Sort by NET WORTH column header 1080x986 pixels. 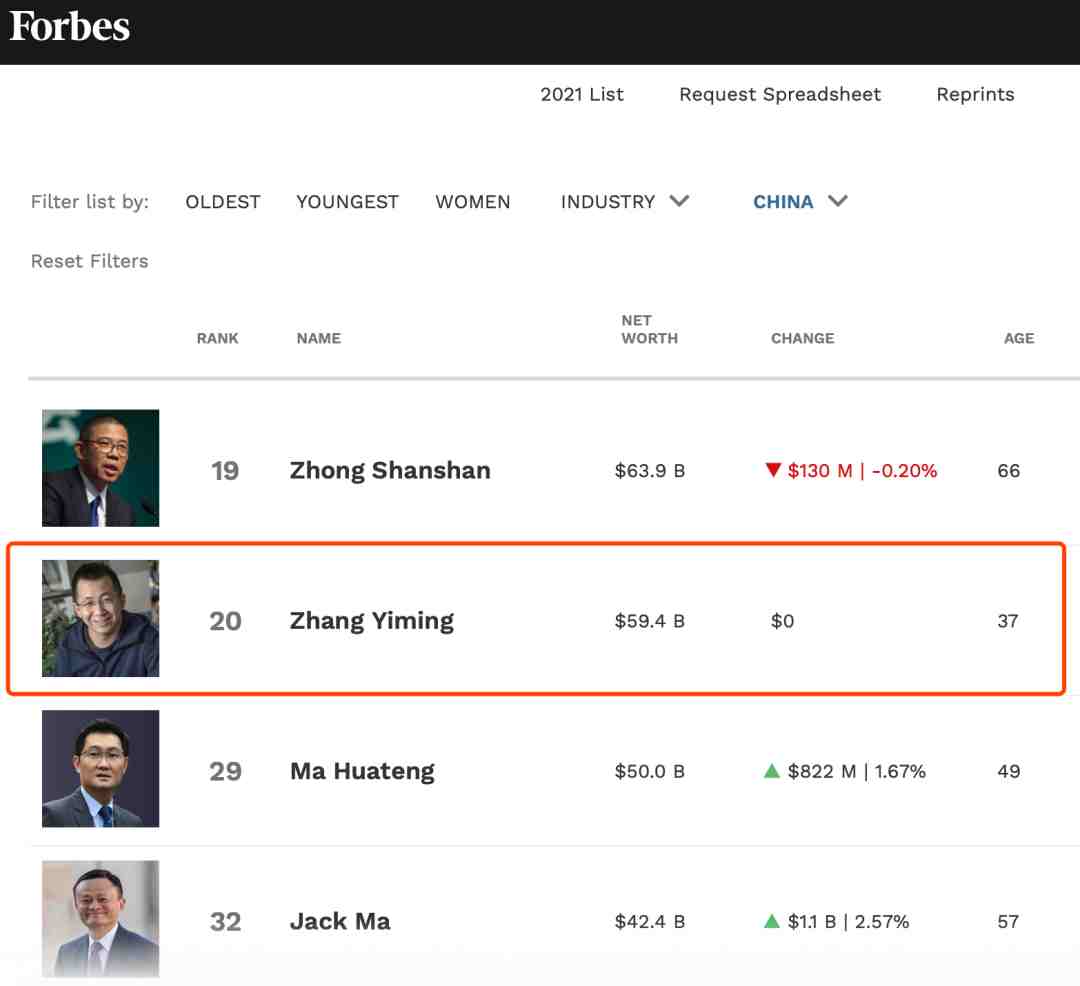(650, 329)
